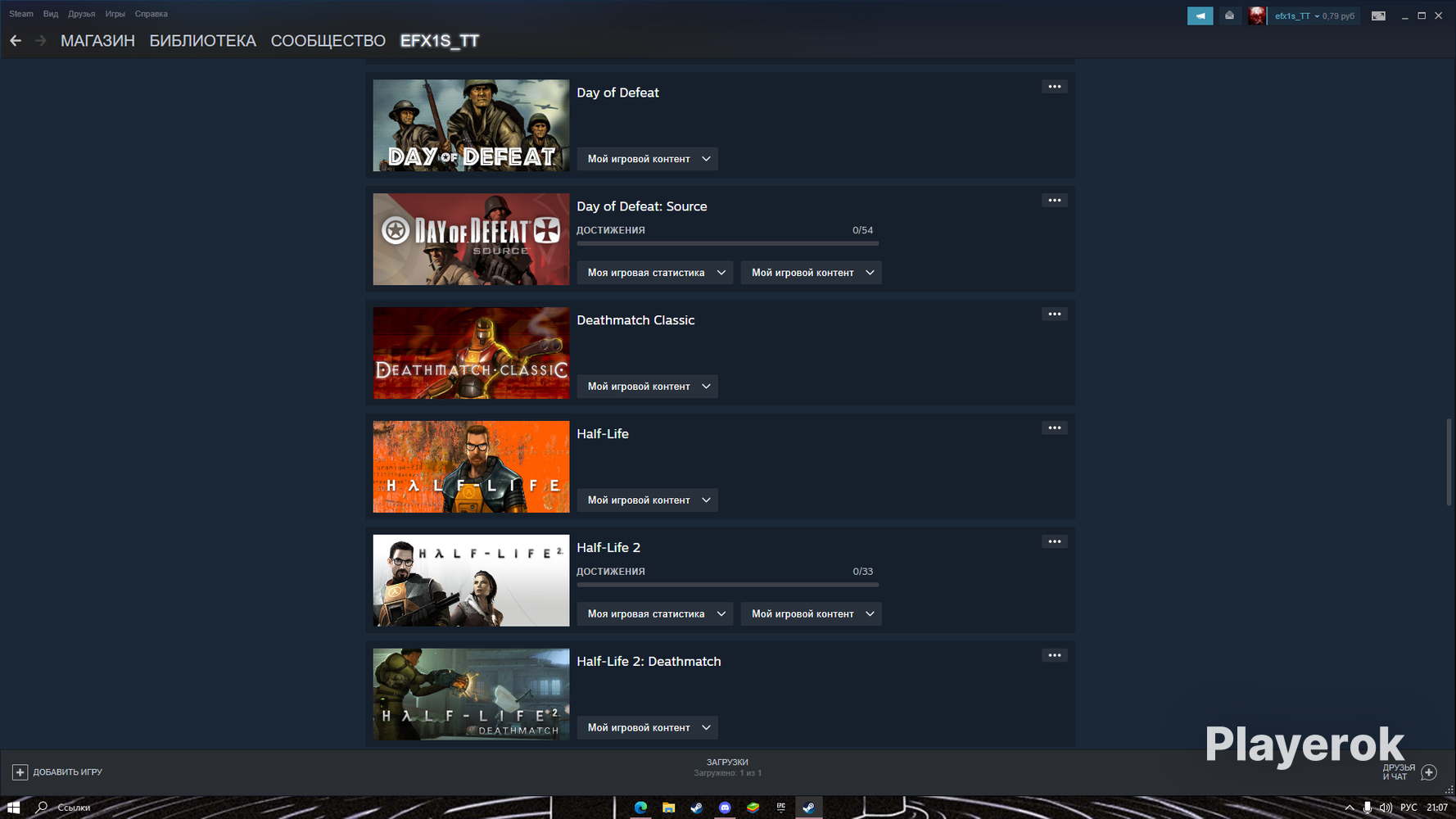
Task: Click the active Steam taskbar icon
Action: pos(808,808)
